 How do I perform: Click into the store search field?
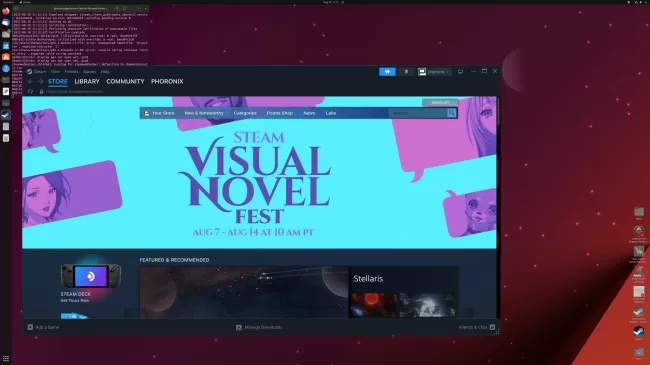[417, 113]
